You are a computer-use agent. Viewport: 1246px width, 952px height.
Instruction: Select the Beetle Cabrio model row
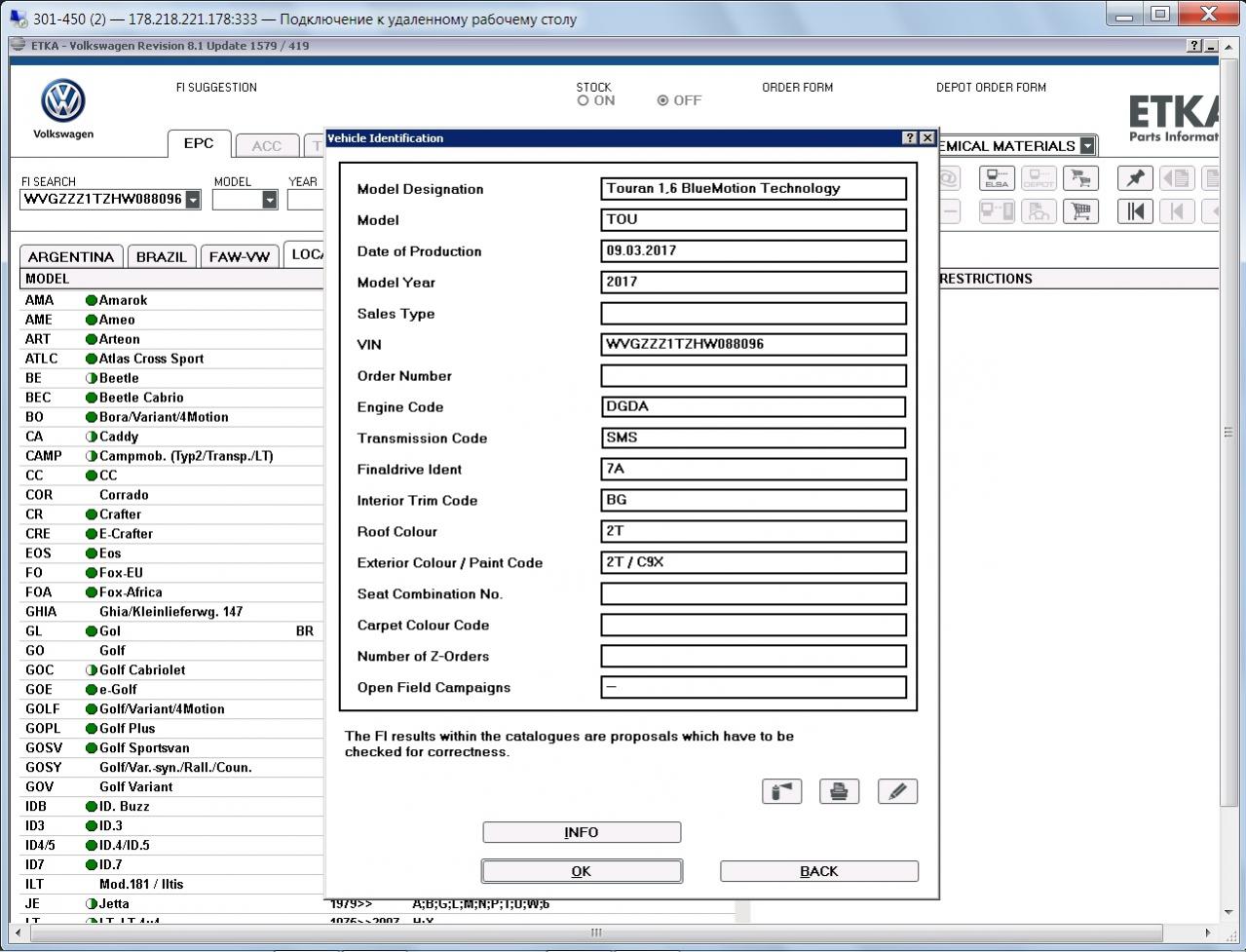[x=171, y=398]
